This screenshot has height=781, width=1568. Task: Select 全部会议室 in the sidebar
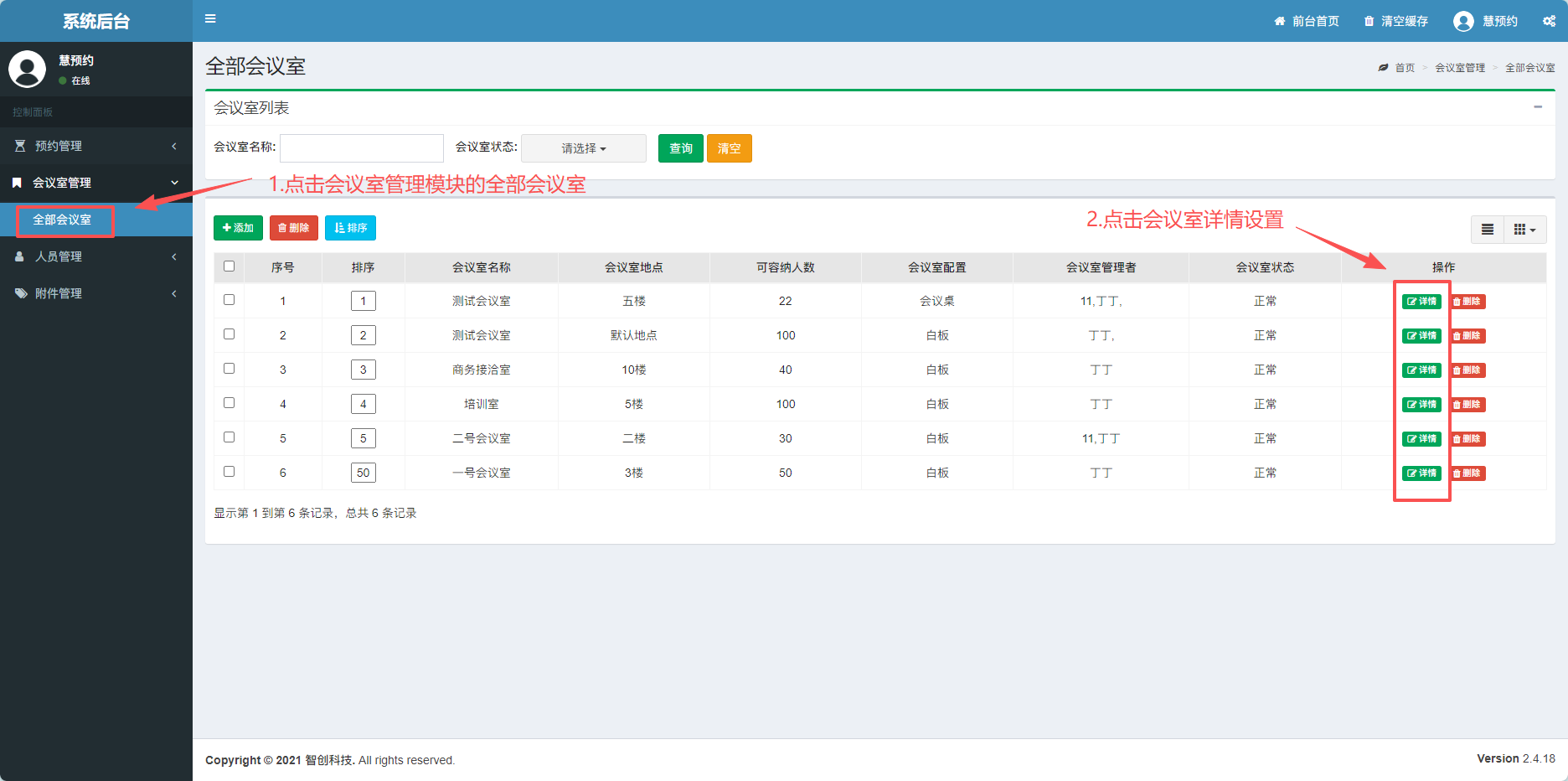tap(63, 220)
